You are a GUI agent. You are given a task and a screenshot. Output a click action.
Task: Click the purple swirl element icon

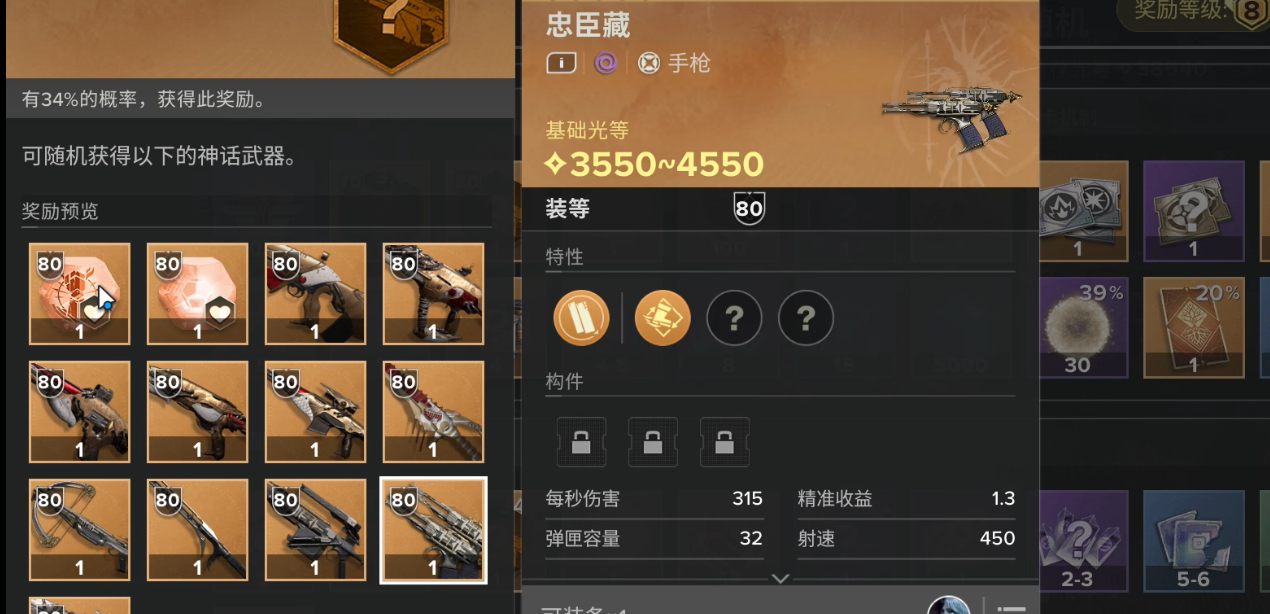pos(605,63)
